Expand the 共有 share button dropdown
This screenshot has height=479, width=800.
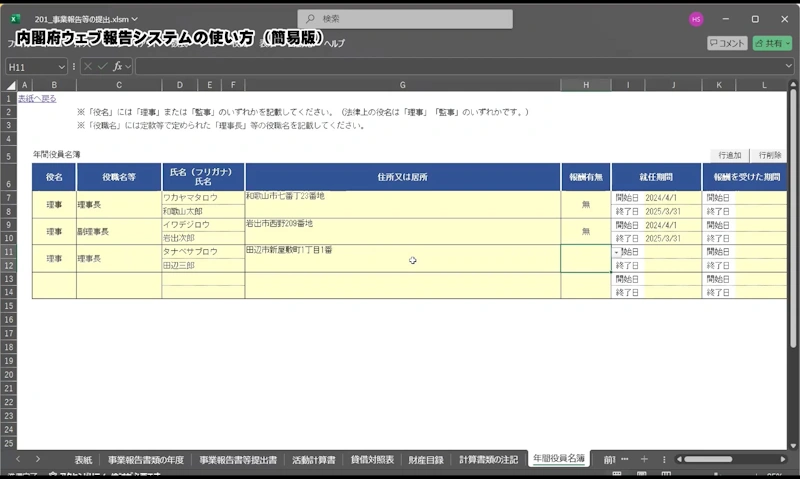pos(787,43)
